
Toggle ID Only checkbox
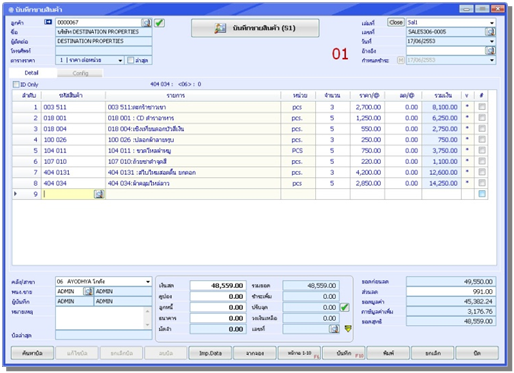[16, 84]
